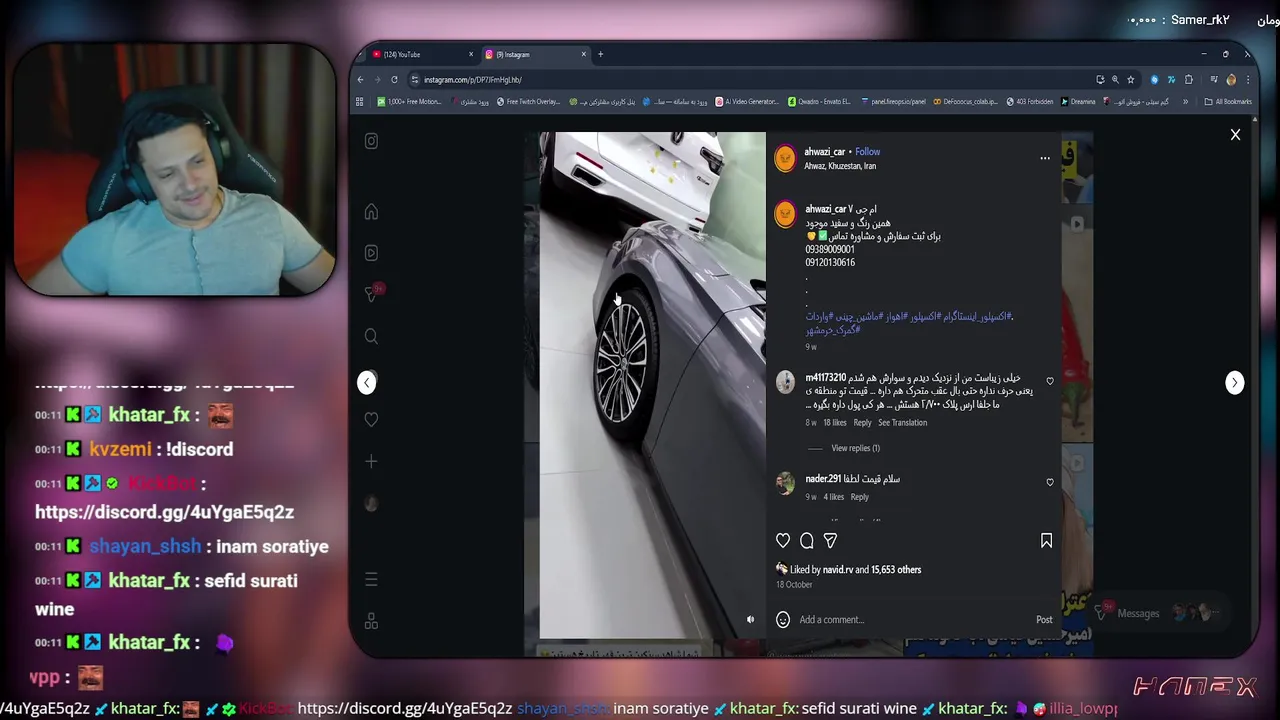The height and width of the screenshot is (720, 1280).
Task: Select the Instagram browser tab
Action: 530,54
